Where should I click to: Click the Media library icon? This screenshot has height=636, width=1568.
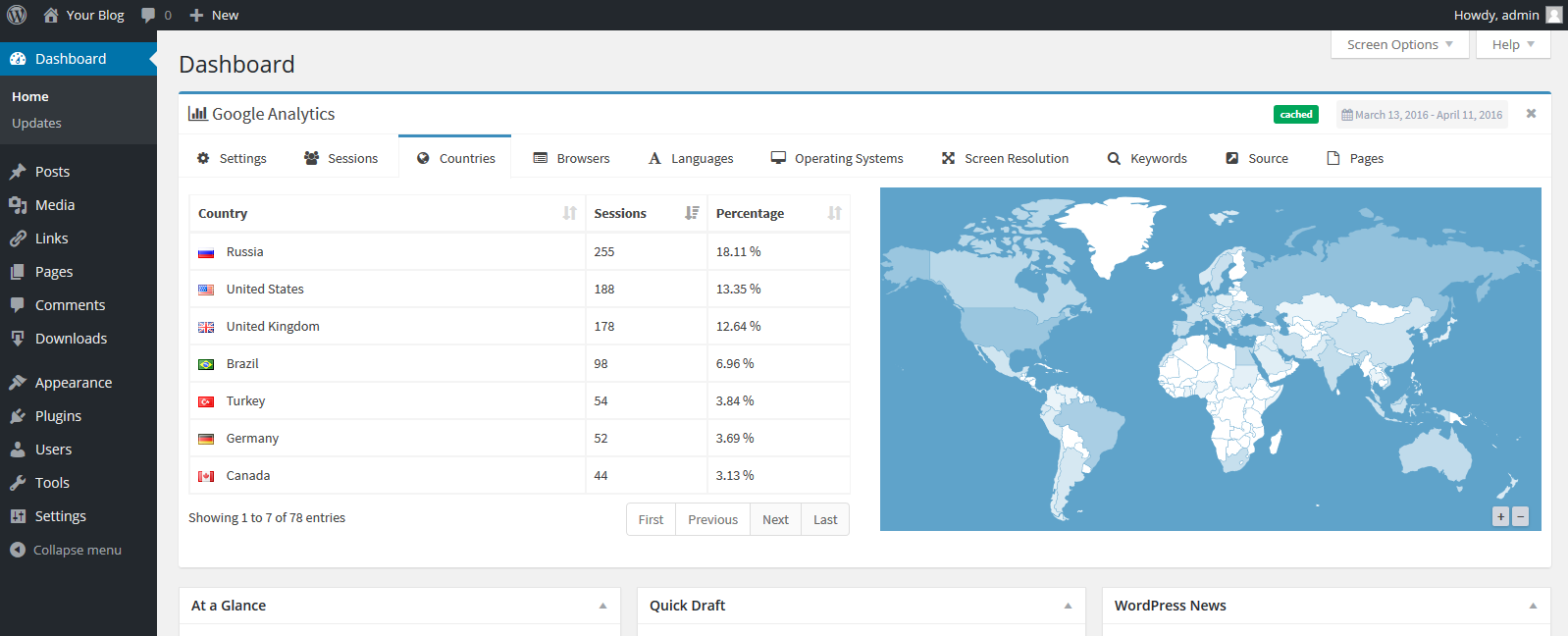pyautogui.click(x=18, y=205)
